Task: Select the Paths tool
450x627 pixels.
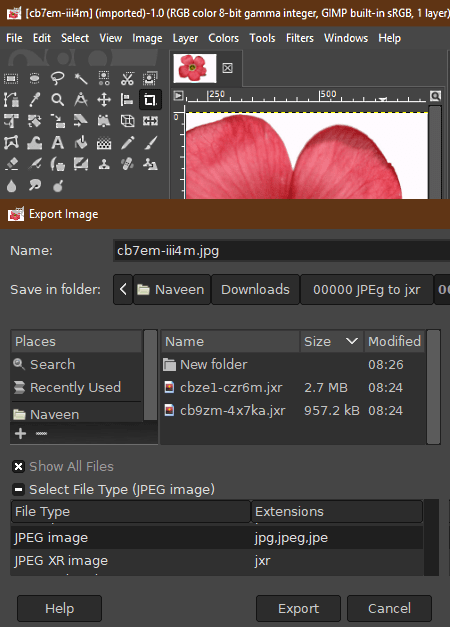Action: pos(11,100)
